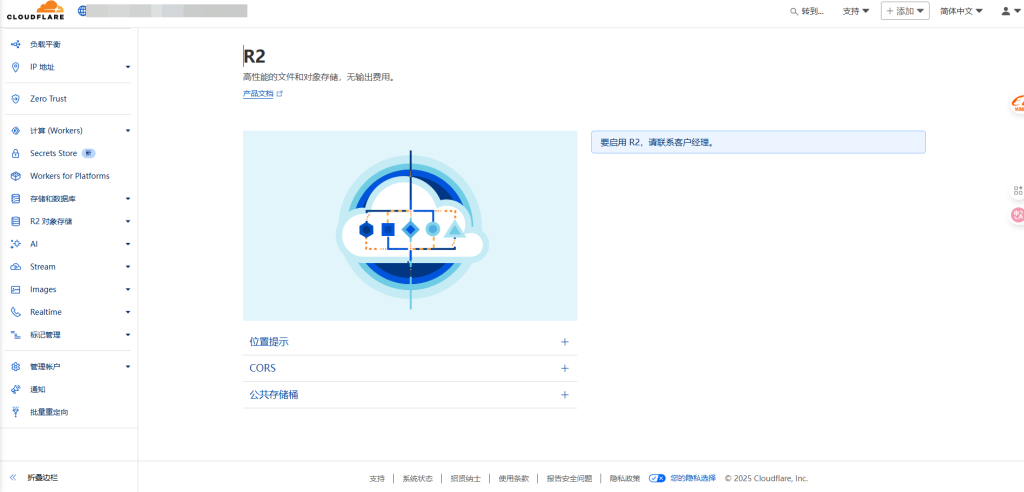The height and width of the screenshot is (492, 1024).
Task: Expand the 位置提示 section plus
Action: (565, 342)
